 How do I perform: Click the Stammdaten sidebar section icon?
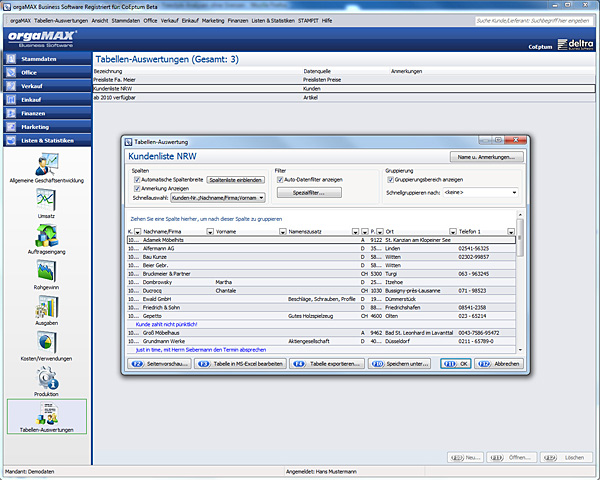tap(11, 59)
